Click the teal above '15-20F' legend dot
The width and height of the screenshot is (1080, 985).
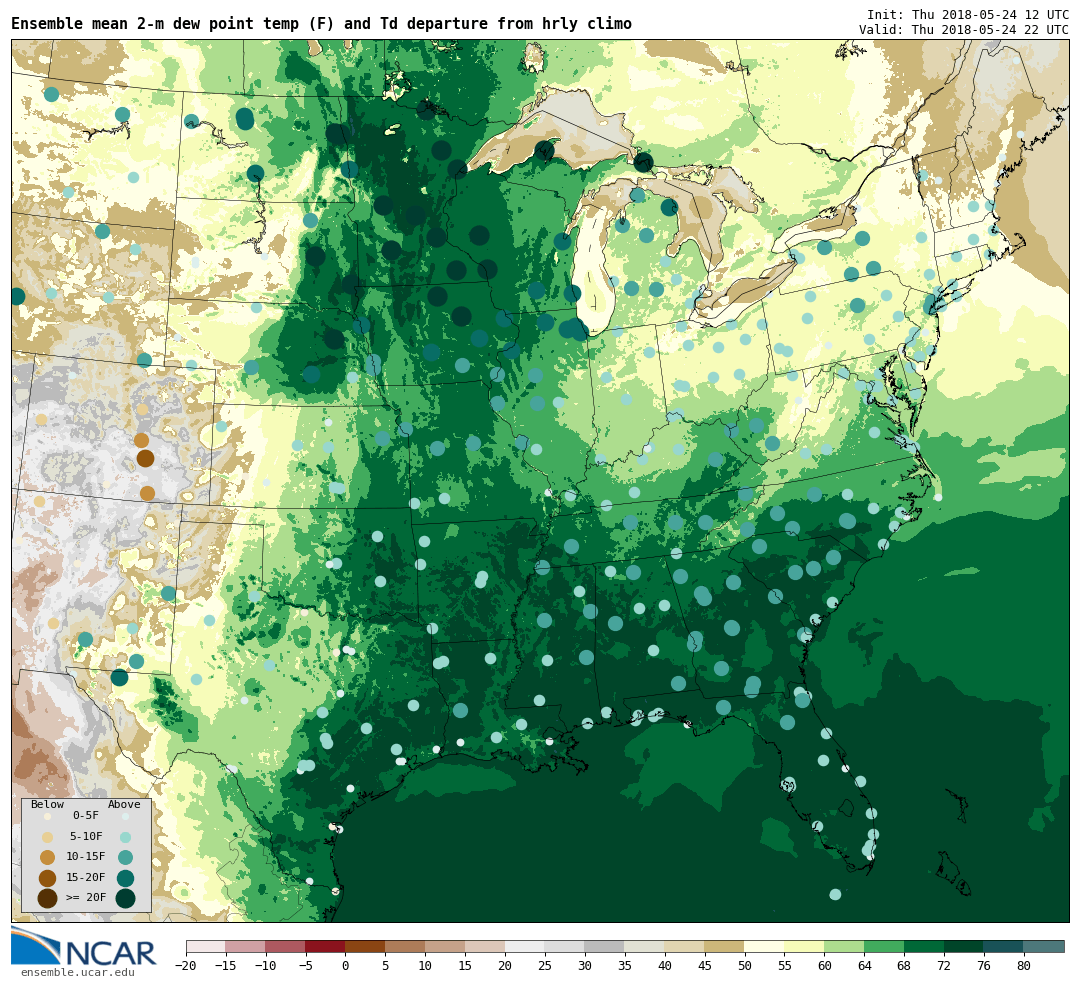pos(125,878)
